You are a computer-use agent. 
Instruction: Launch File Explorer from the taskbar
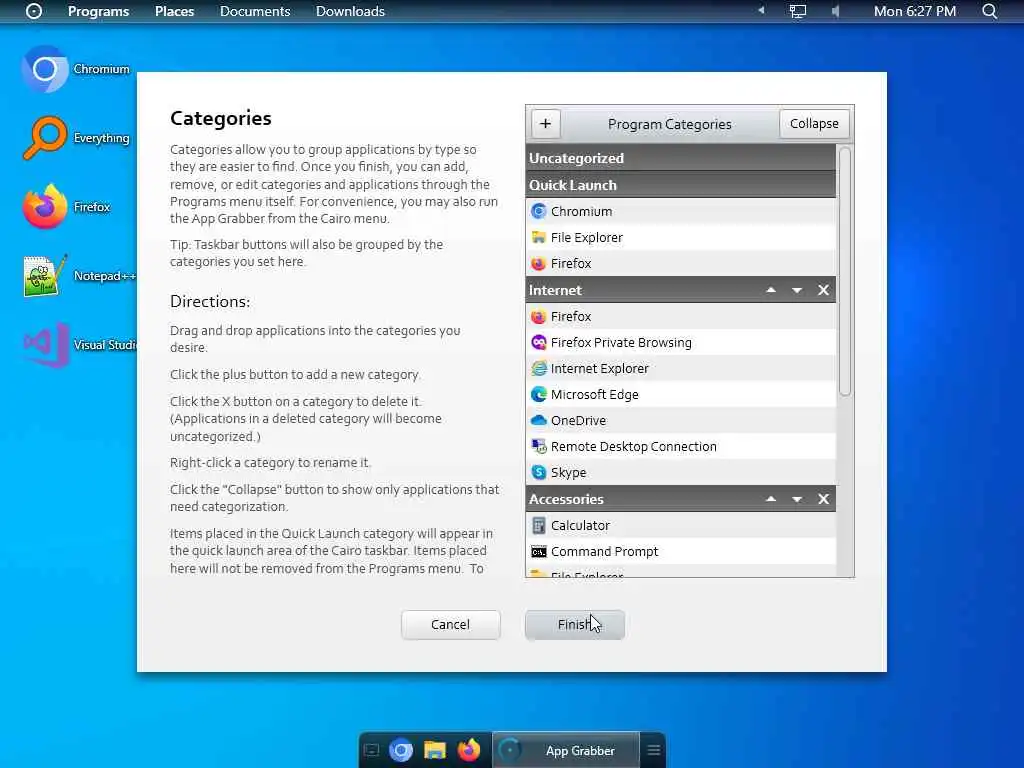(x=434, y=750)
